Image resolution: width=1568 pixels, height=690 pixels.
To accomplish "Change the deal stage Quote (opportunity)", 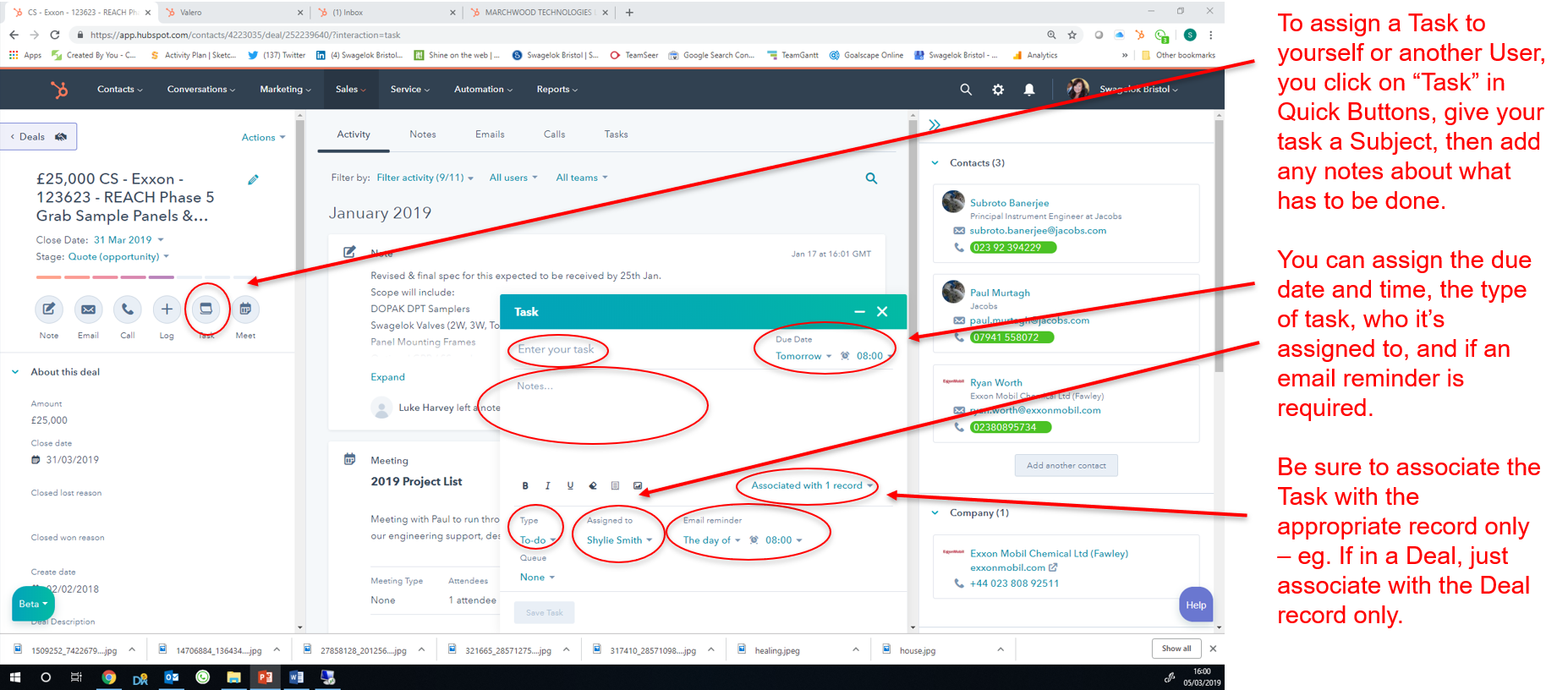I will tap(118, 257).
